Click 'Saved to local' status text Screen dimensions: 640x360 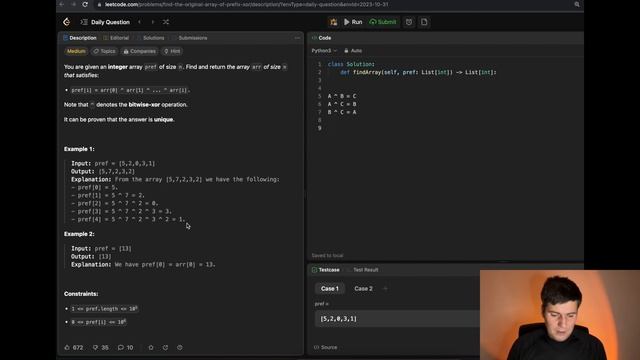tap(327, 256)
